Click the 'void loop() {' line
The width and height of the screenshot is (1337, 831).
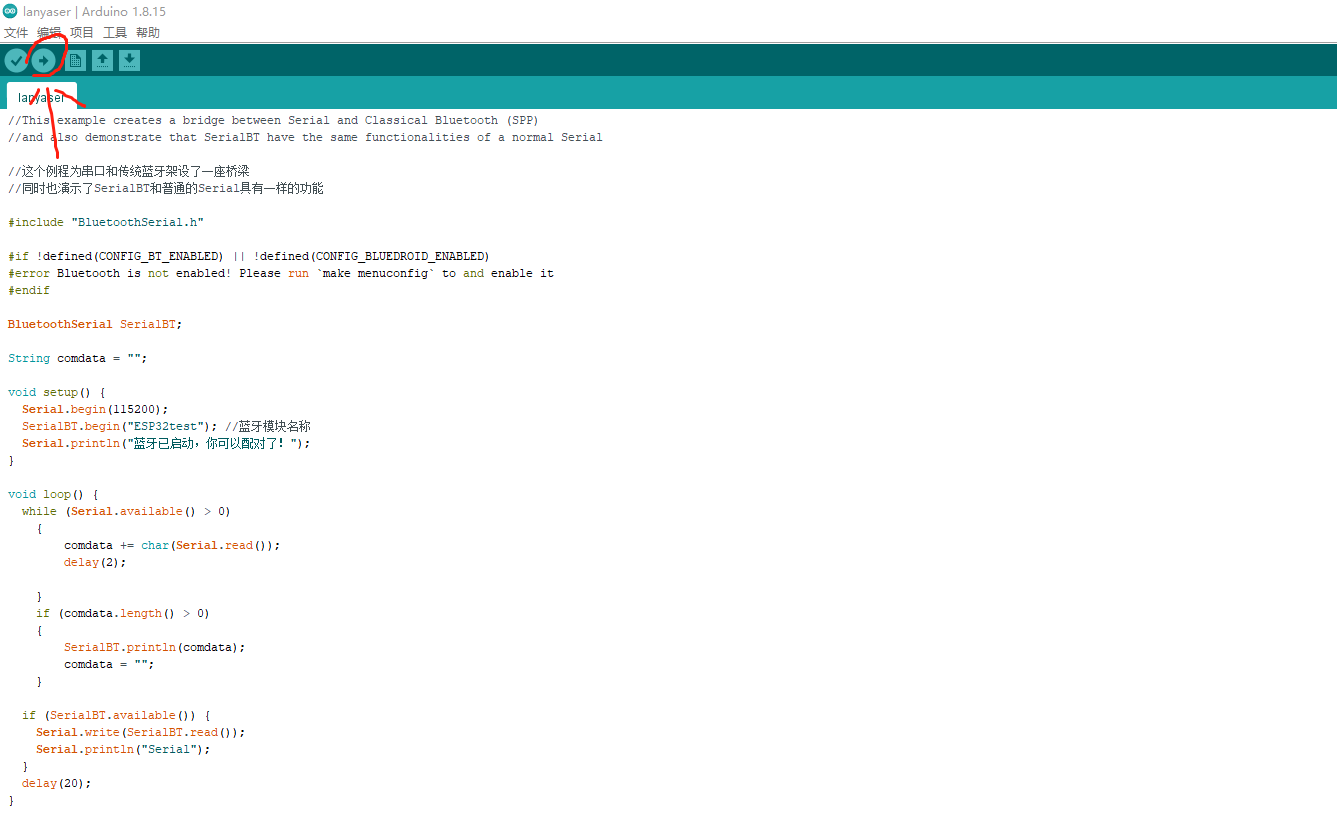point(53,494)
